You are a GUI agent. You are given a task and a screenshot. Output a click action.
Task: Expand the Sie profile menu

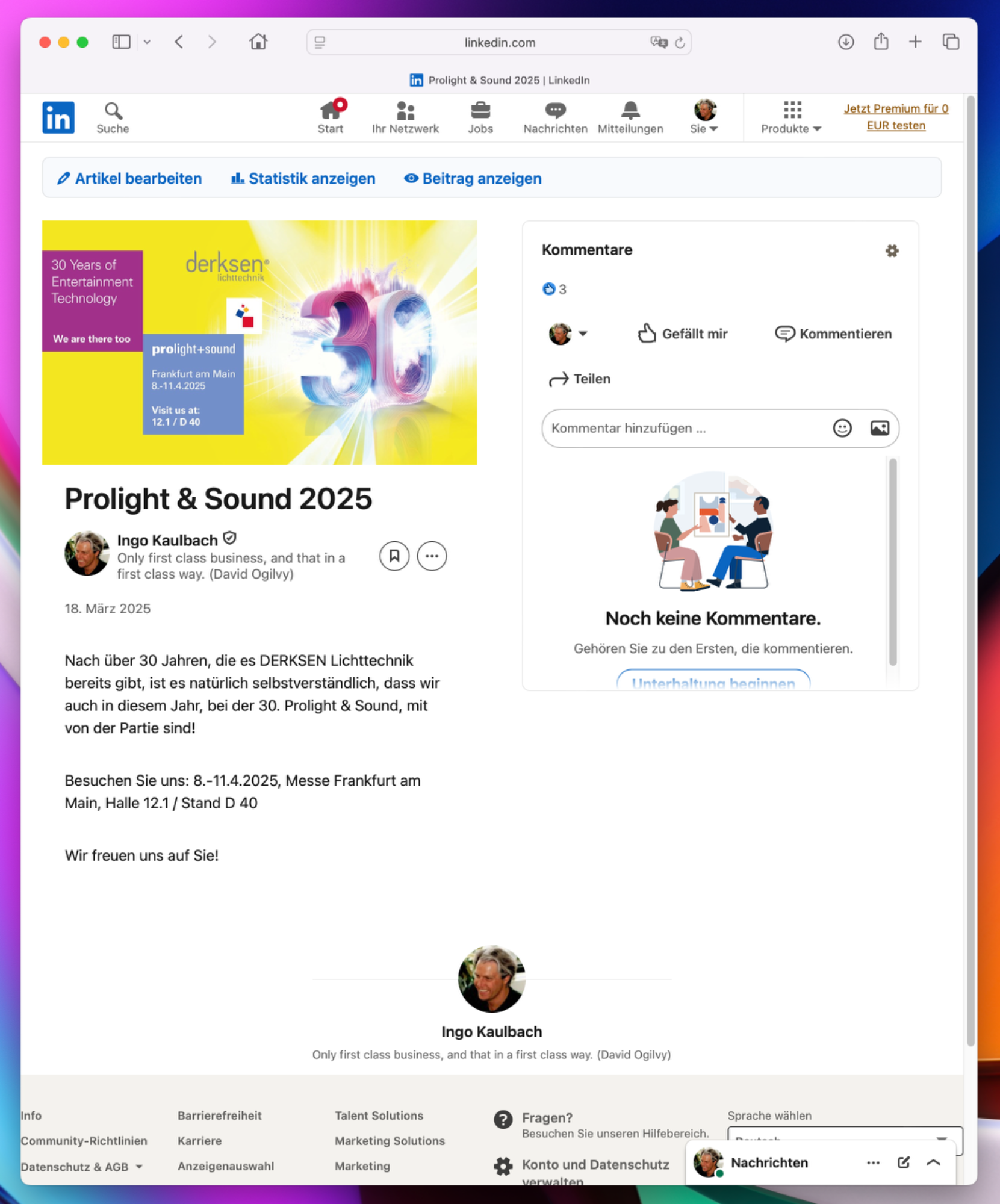(704, 117)
